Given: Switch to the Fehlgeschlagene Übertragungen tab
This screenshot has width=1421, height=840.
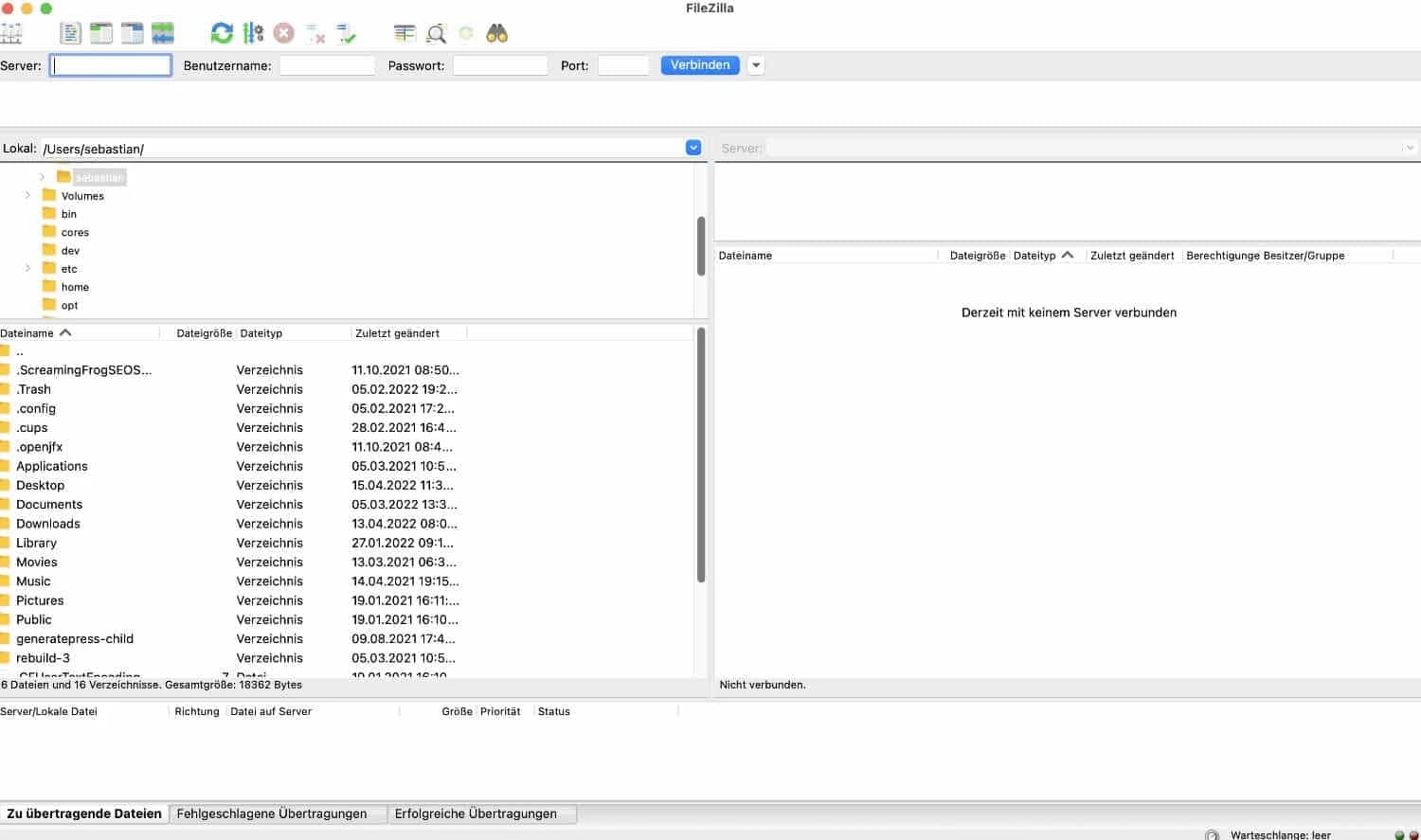Looking at the screenshot, I should 277,813.
